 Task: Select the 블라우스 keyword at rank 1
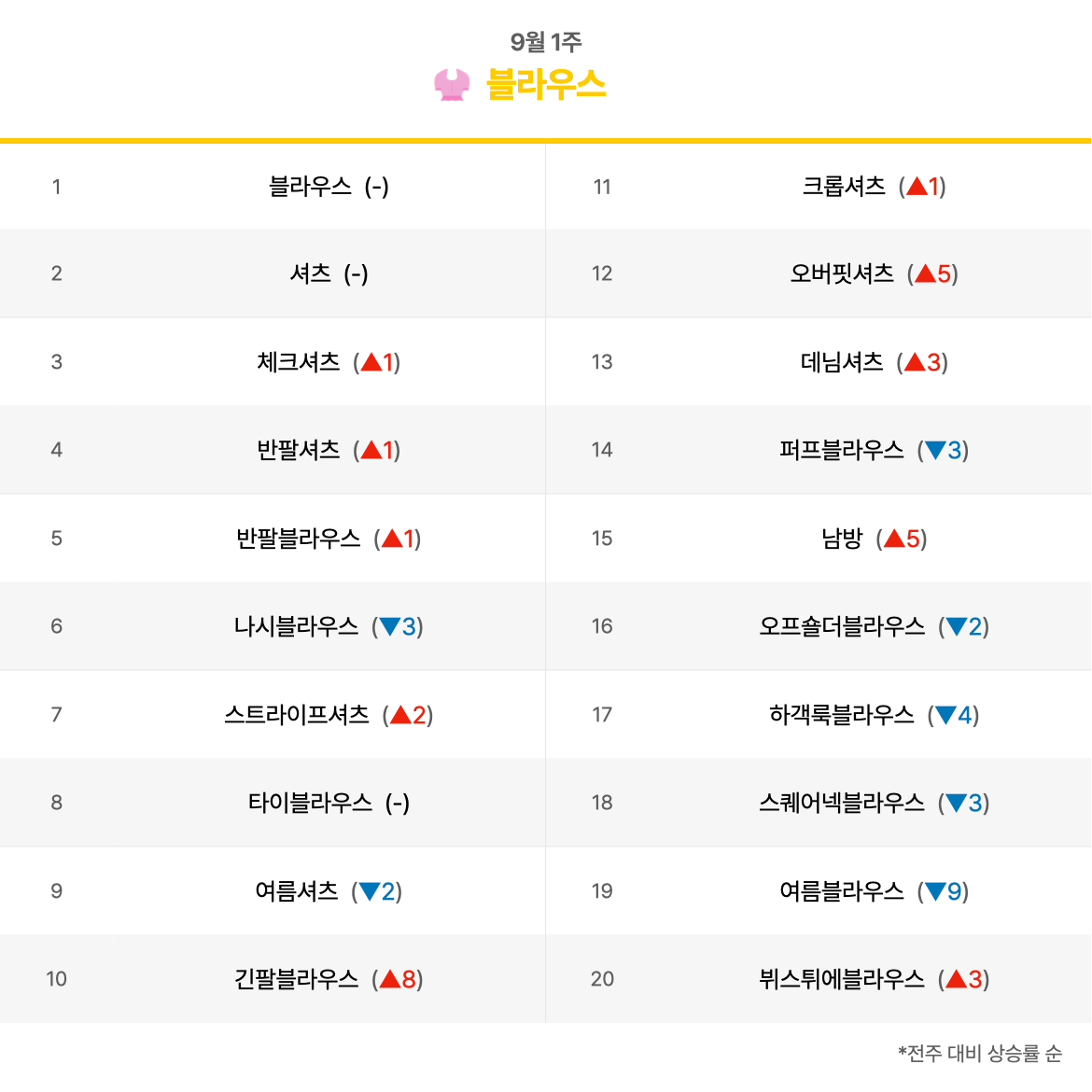(x=311, y=187)
